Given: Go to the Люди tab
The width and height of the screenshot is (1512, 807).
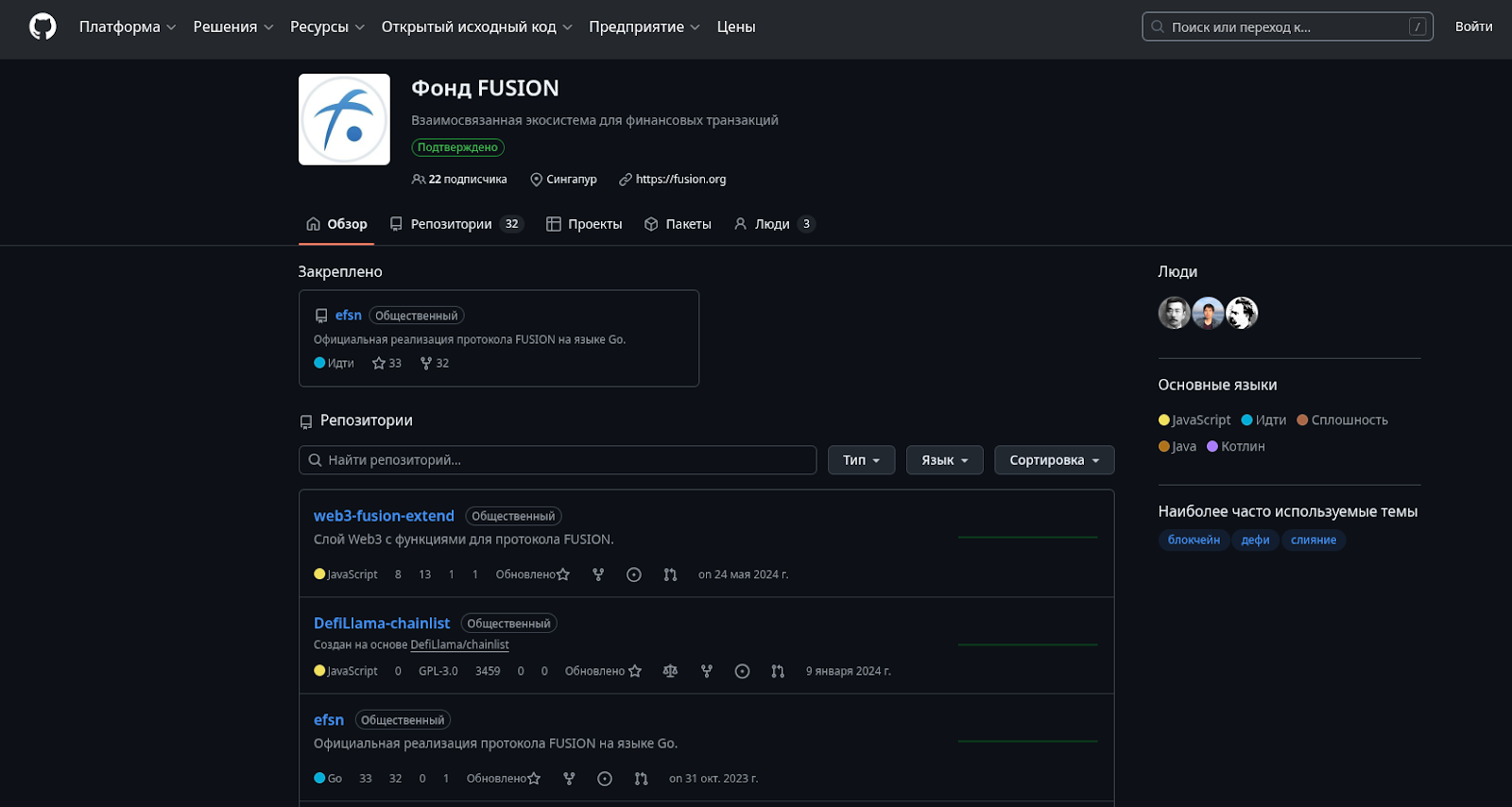Looking at the screenshot, I should (x=773, y=224).
